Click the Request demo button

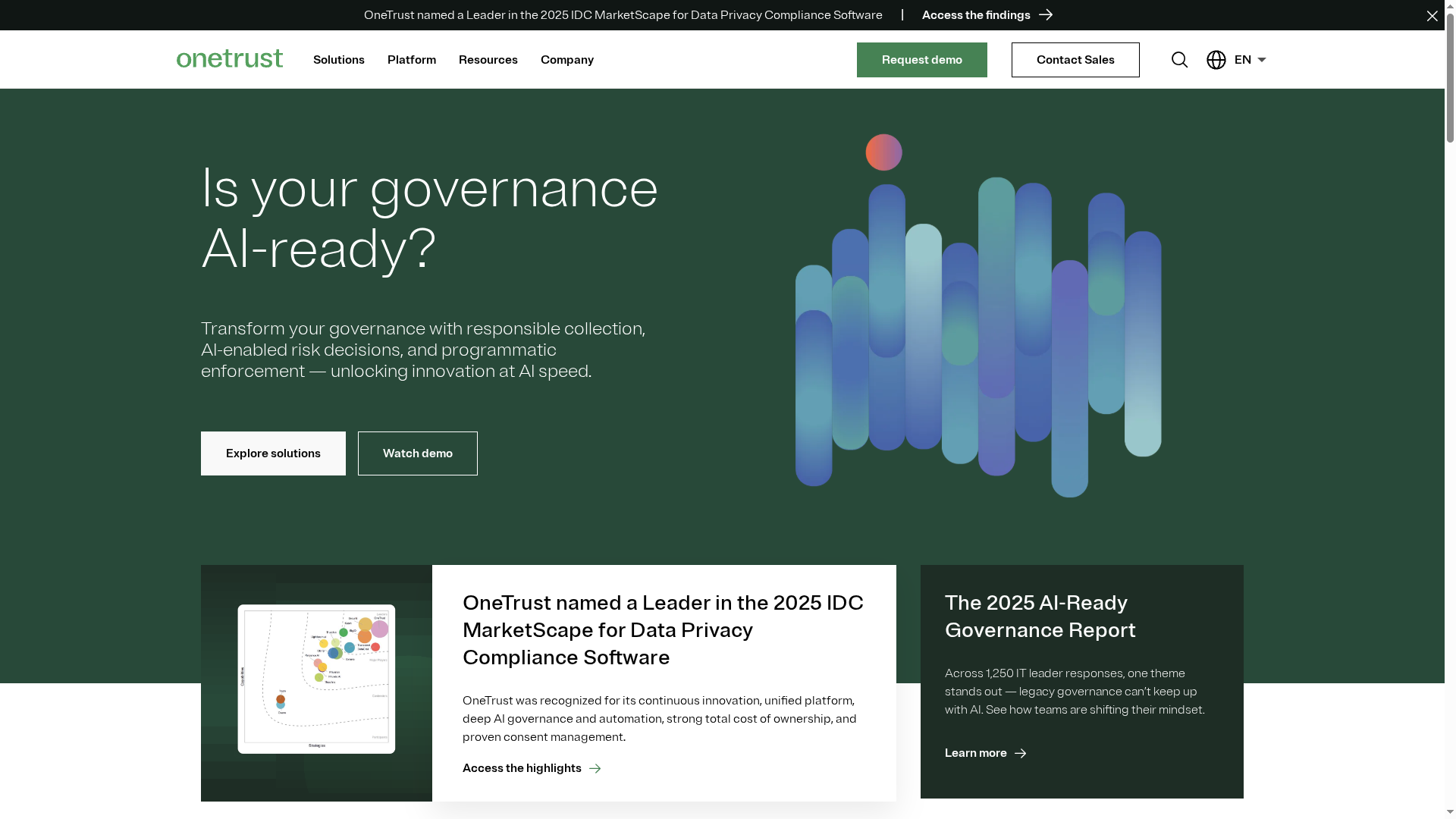pos(921,60)
